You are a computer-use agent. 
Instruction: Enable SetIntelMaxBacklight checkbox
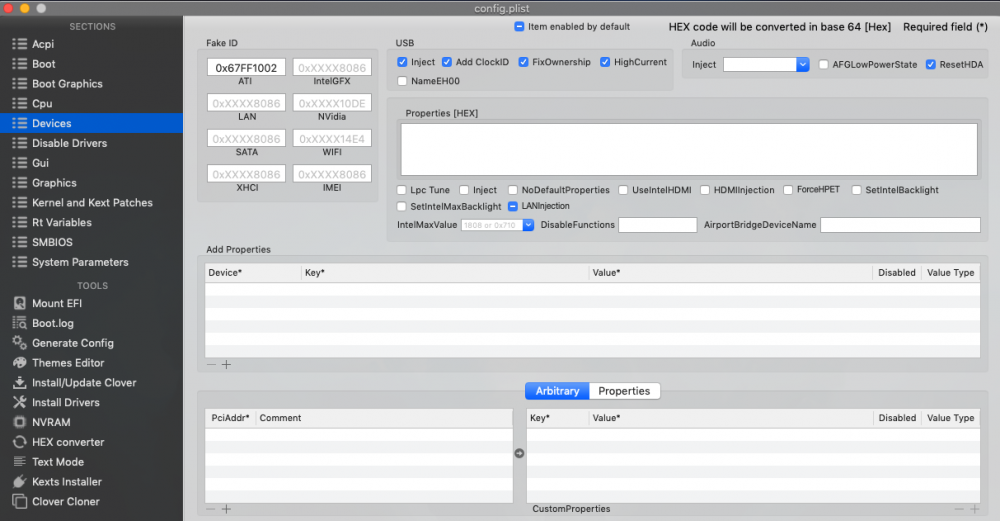point(401,207)
